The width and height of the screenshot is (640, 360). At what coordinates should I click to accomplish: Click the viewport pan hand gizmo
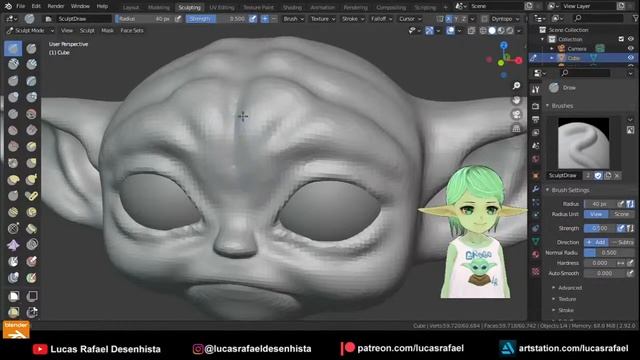pyautogui.click(x=516, y=100)
